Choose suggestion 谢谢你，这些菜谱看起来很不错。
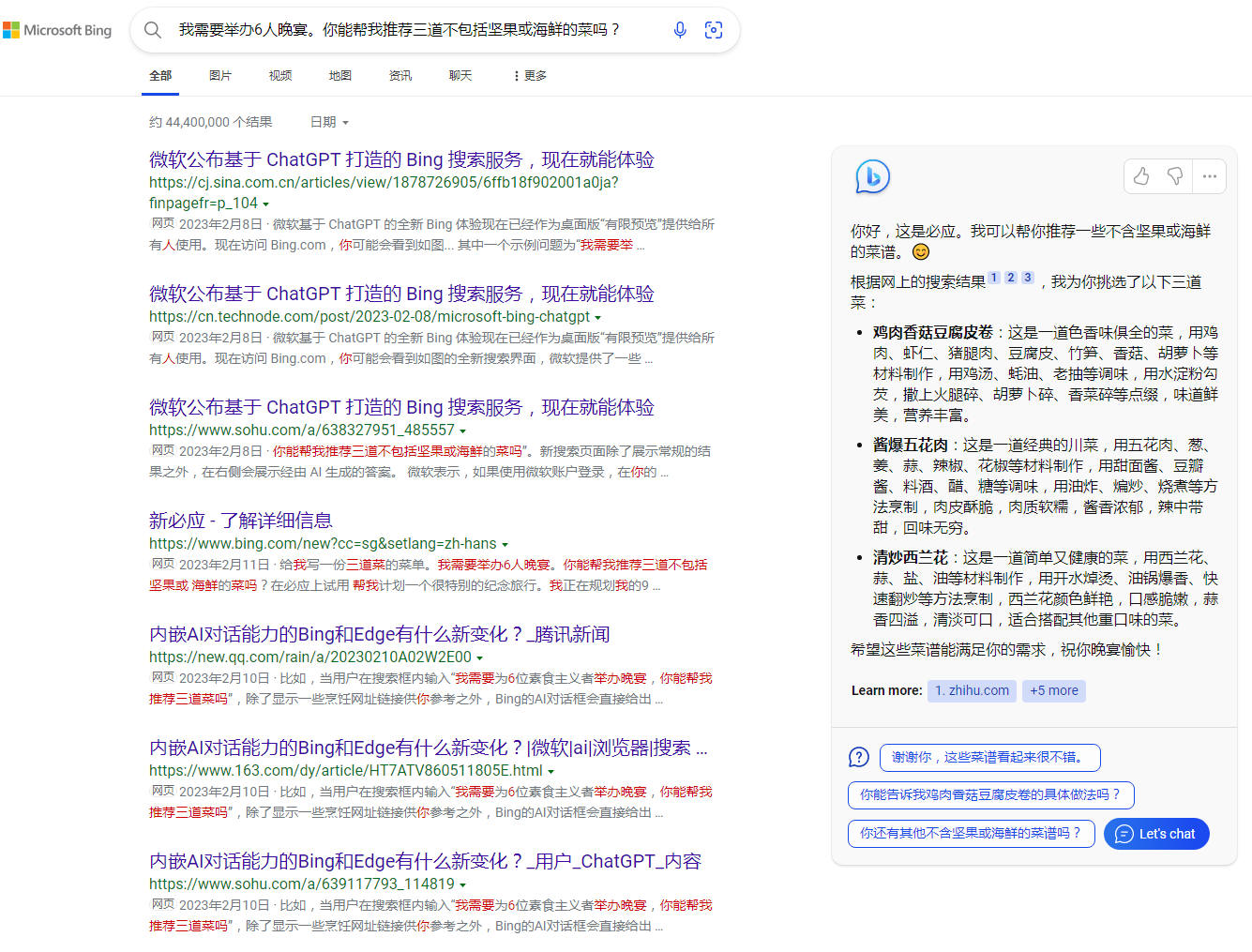 (x=989, y=757)
